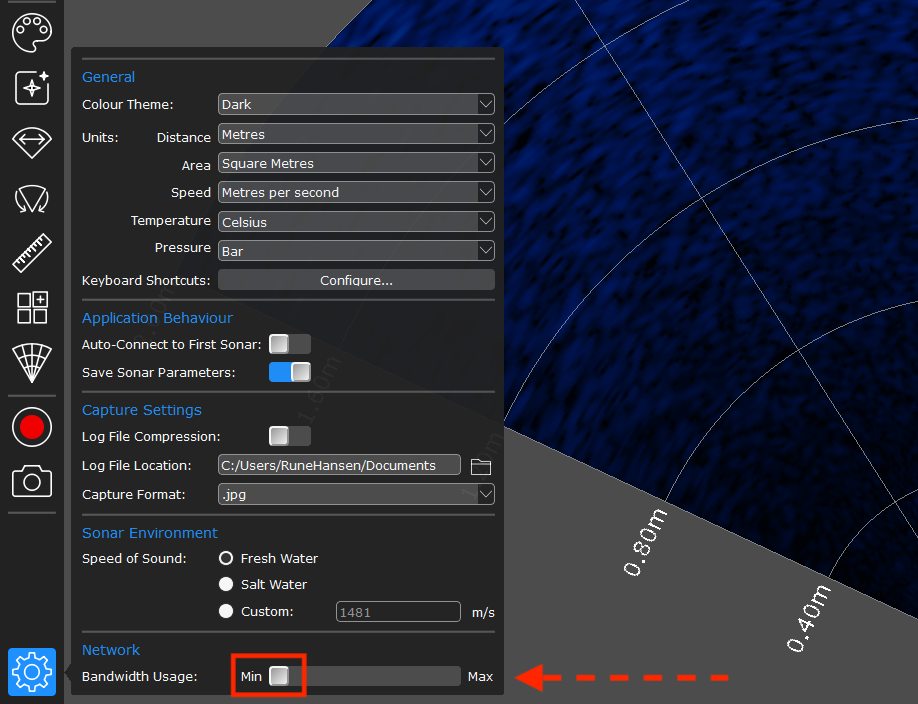Click the Network section heading
The height and width of the screenshot is (704, 918).
[111, 650]
